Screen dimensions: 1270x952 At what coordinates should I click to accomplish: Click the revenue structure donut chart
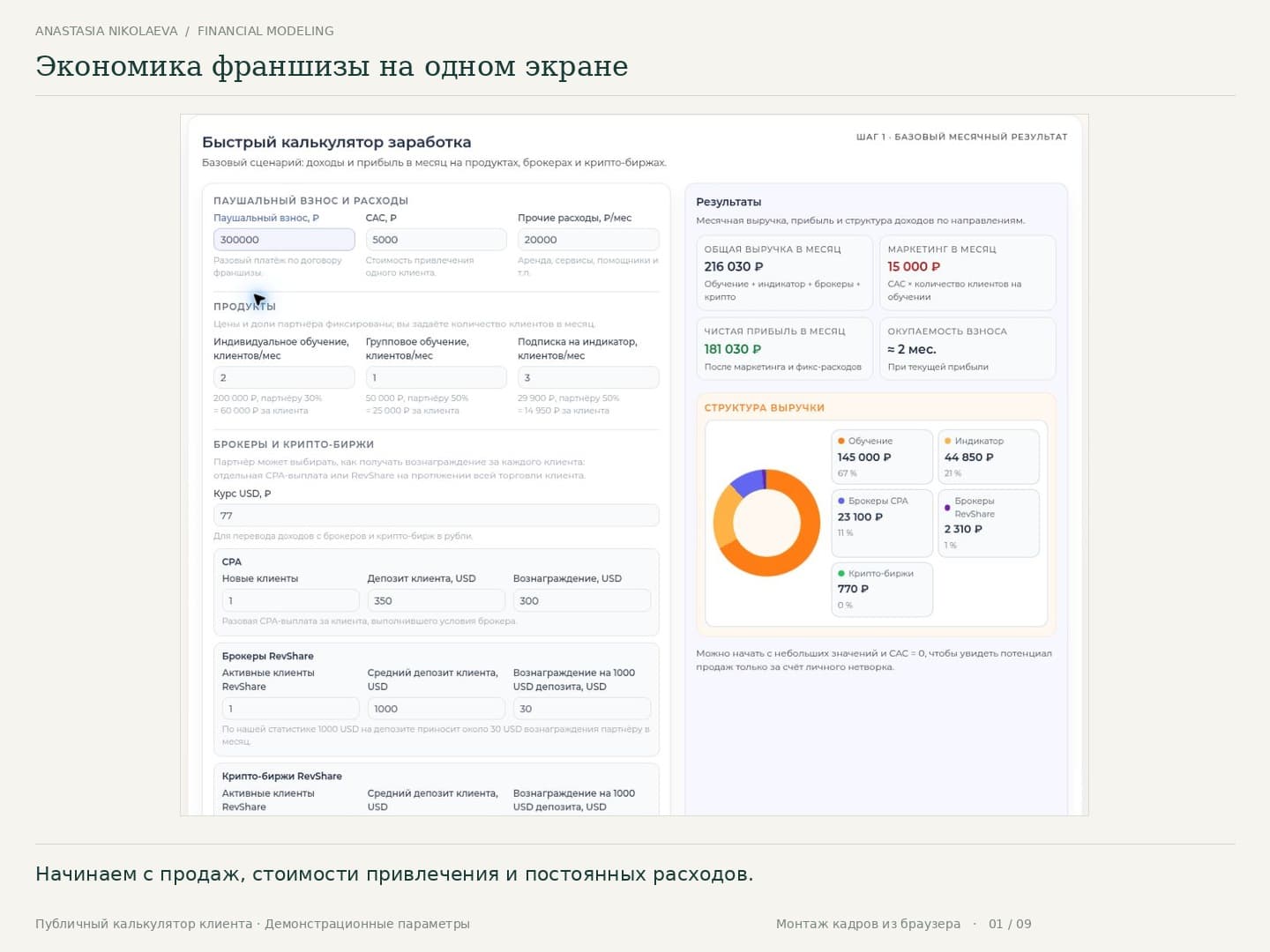(x=766, y=523)
